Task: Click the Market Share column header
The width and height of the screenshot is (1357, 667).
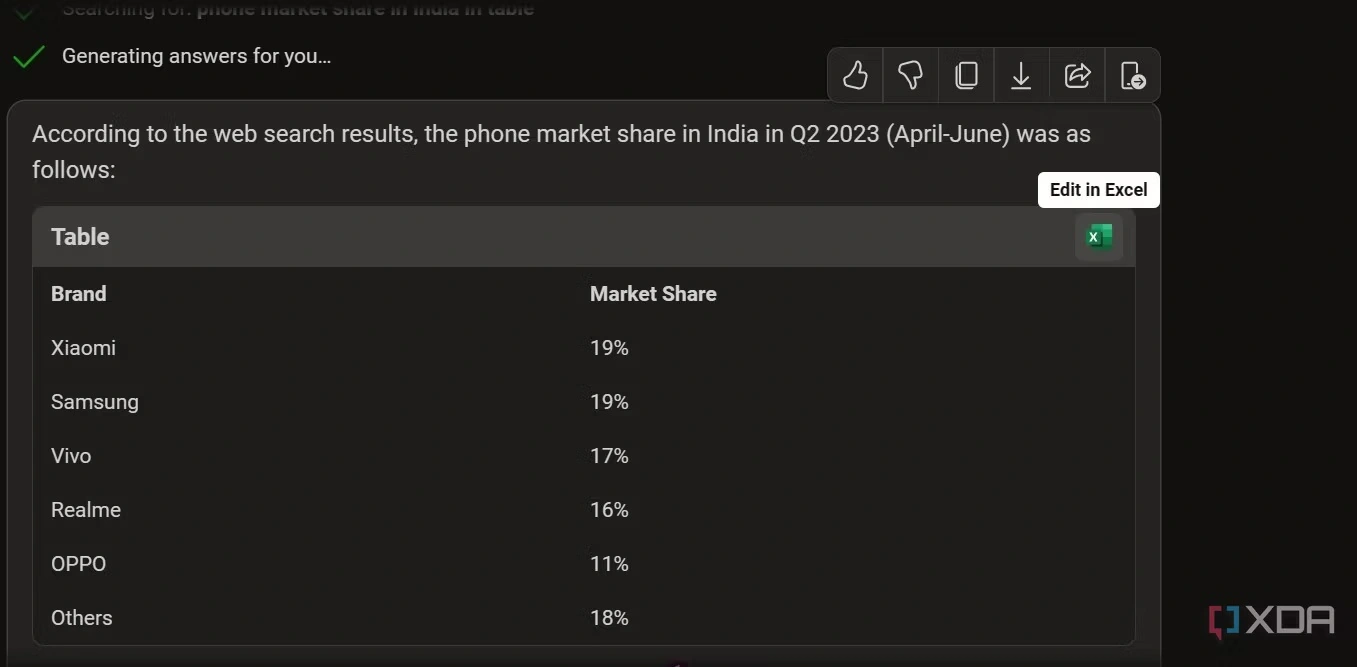Action: [x=653, y=294]
